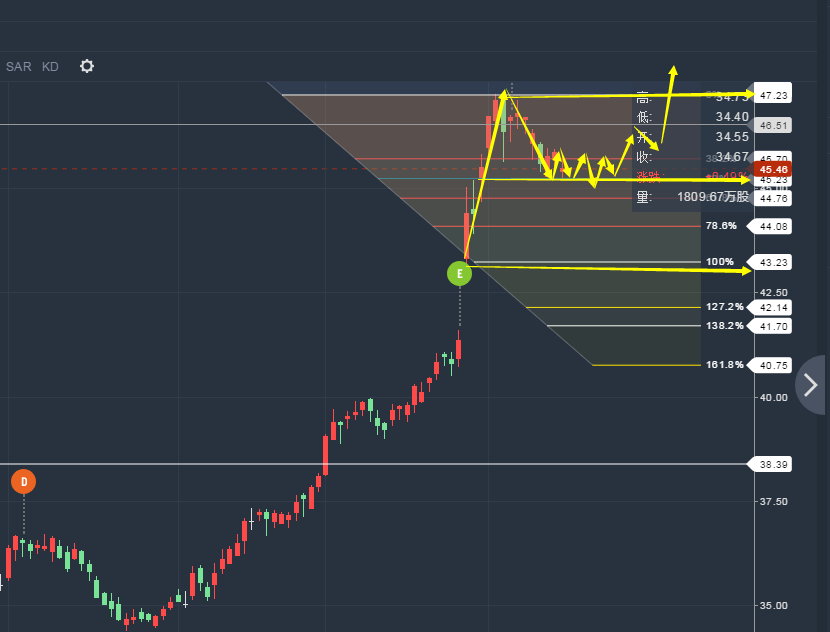This screenshot has height=632, width=830.
Task: Open chart settings with the gear icon
Action: (87, 66)
